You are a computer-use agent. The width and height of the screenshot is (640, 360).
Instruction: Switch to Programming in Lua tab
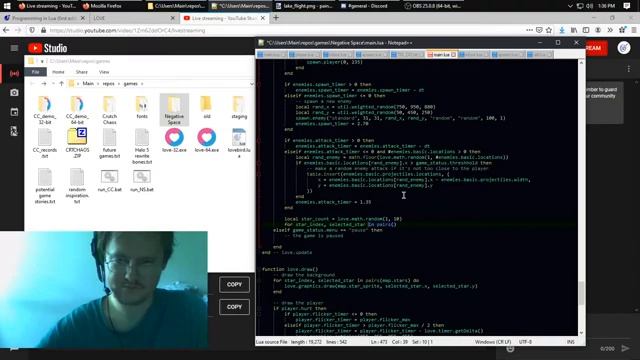tap(43, 18)
